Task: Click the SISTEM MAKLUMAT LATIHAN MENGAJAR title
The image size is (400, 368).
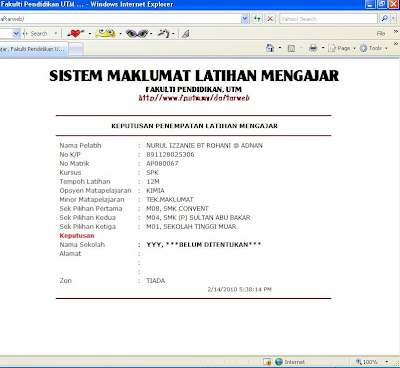Action: pos(194,76)
